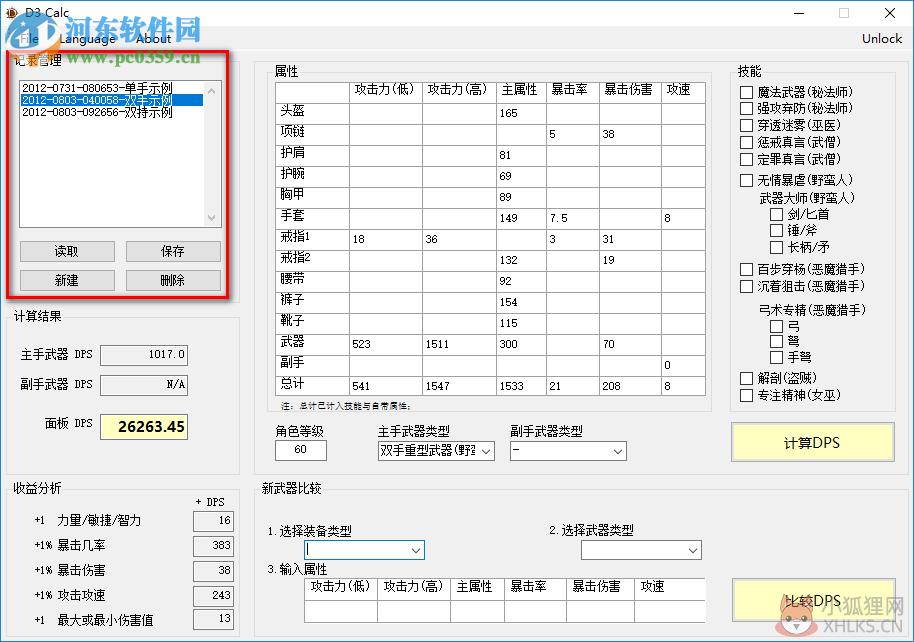Click the 比较DPS button
Screen dimensions: 914x642
point(812,601)
